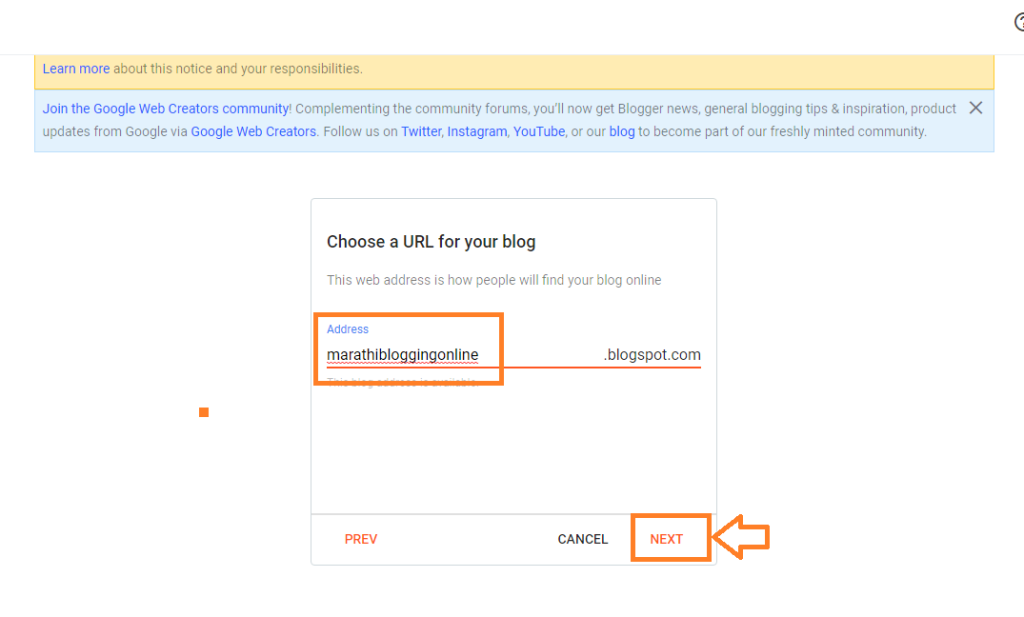Viewport: 1024px width, 617px height.
Task: Click the small orange square marker
Action: pyautogui.click(x=204, y=412)
